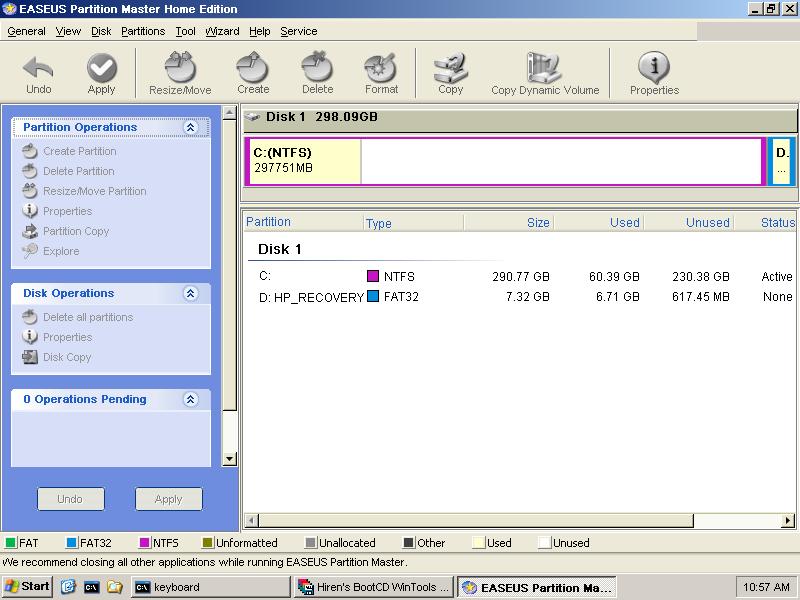Switch to Hiren's BootCD WinTools taskbar button
Image resolution: width=800 pixels, height=600 pixels.
pyautogui.click(x=373, y=587)
